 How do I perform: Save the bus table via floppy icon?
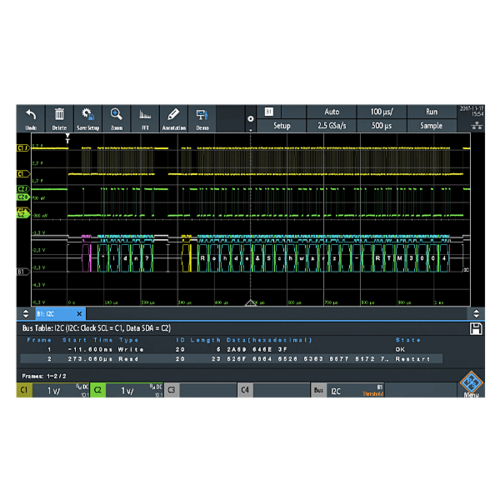(x=476, y=329)
